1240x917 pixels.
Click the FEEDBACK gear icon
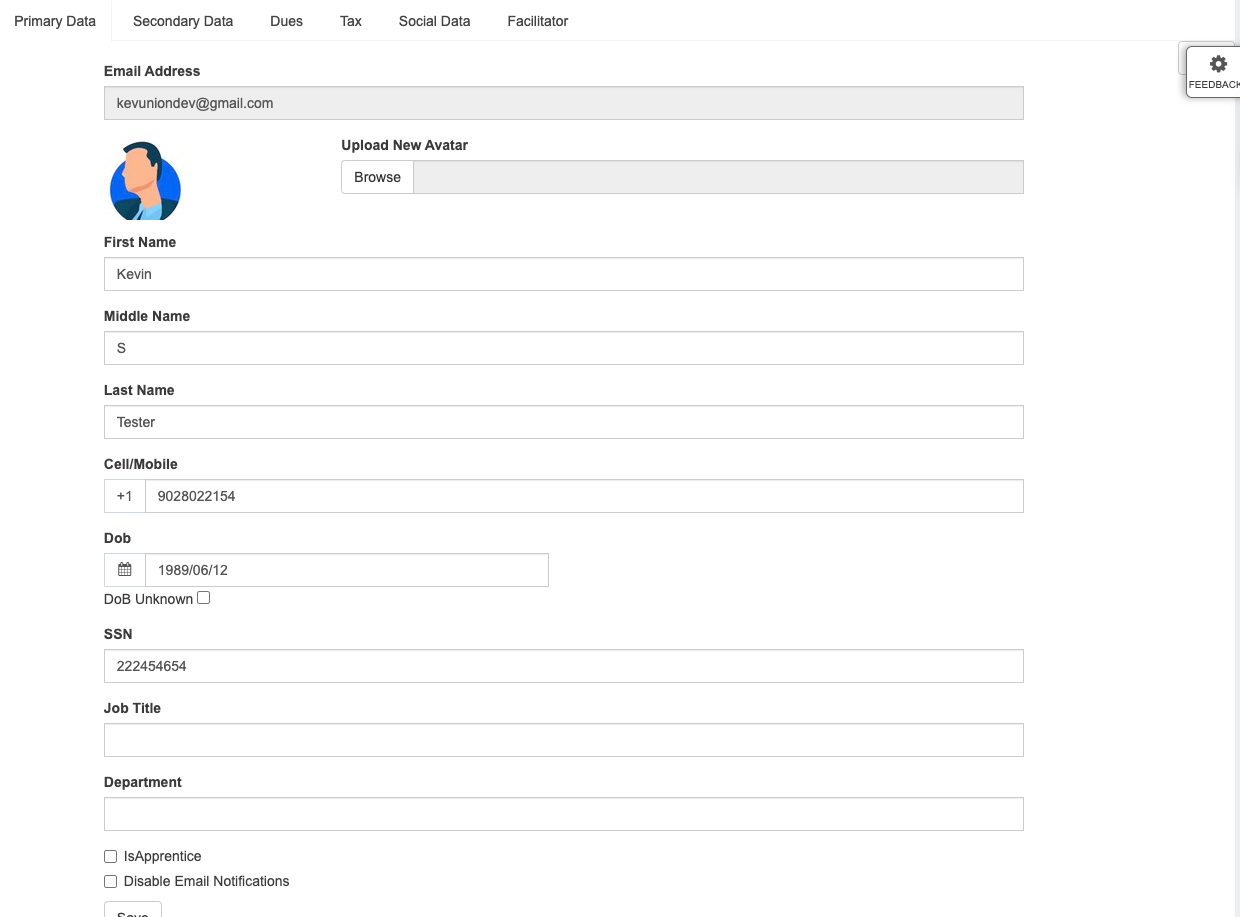tap(1218, 63)
